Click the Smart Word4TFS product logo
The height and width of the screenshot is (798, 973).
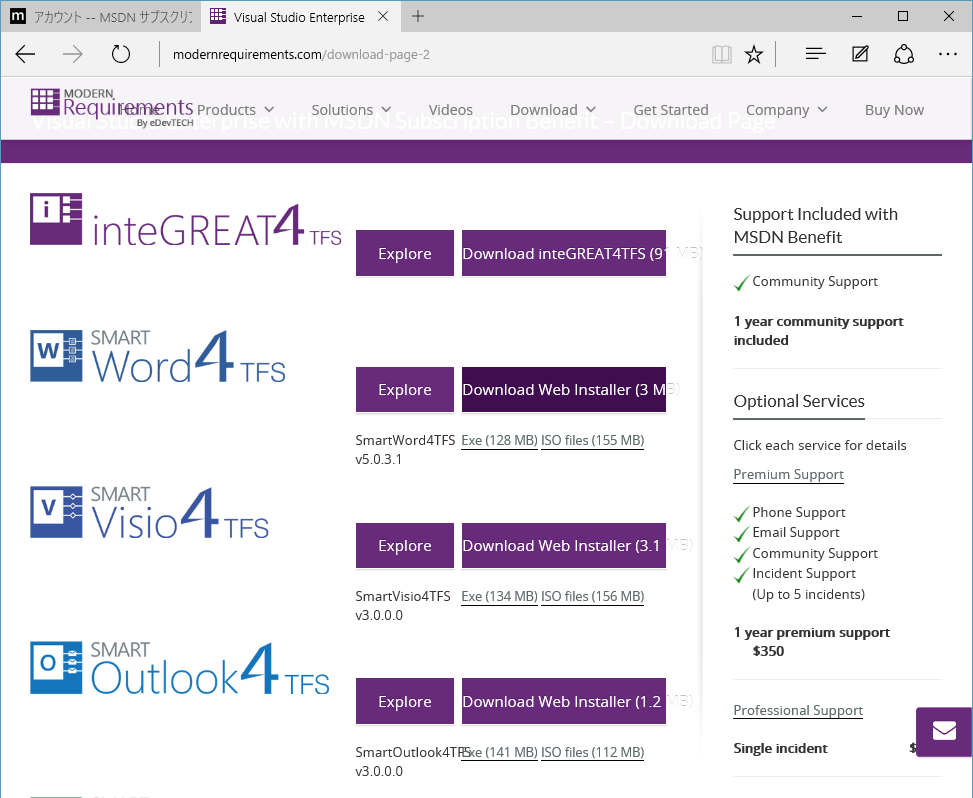tap(158, 356)
